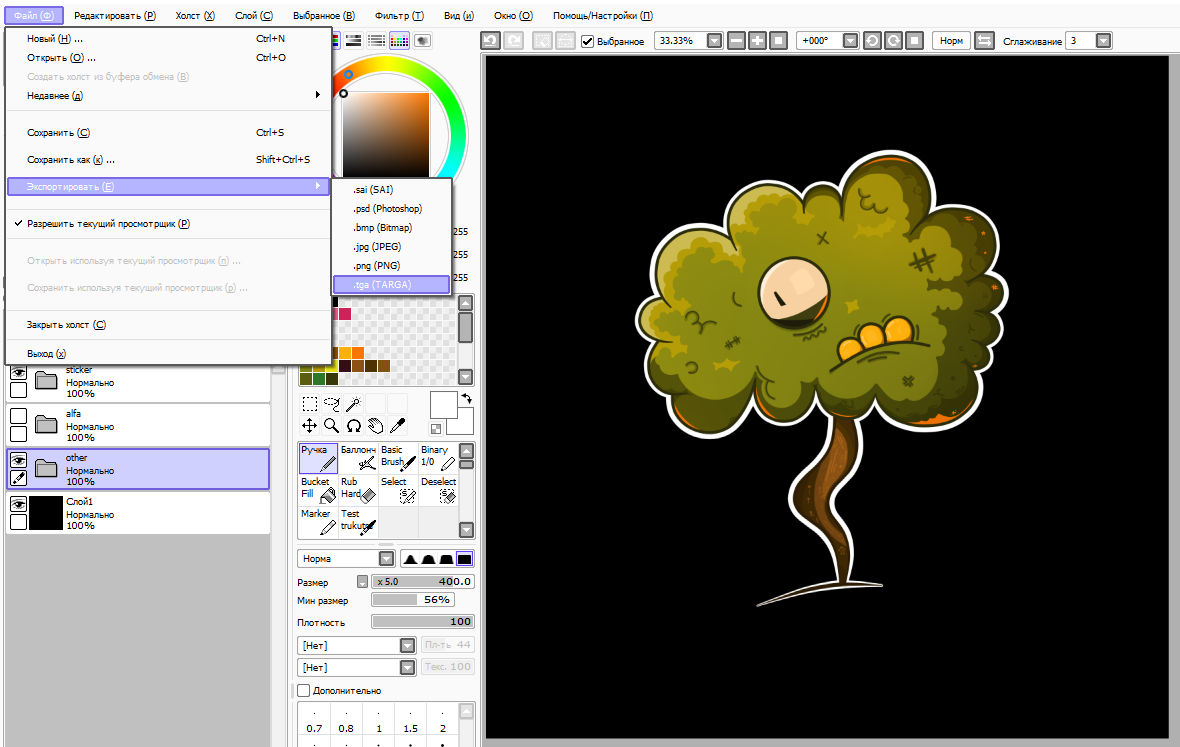
Task: Open the Фильтр menu
Action: click(x=398, y=16)
